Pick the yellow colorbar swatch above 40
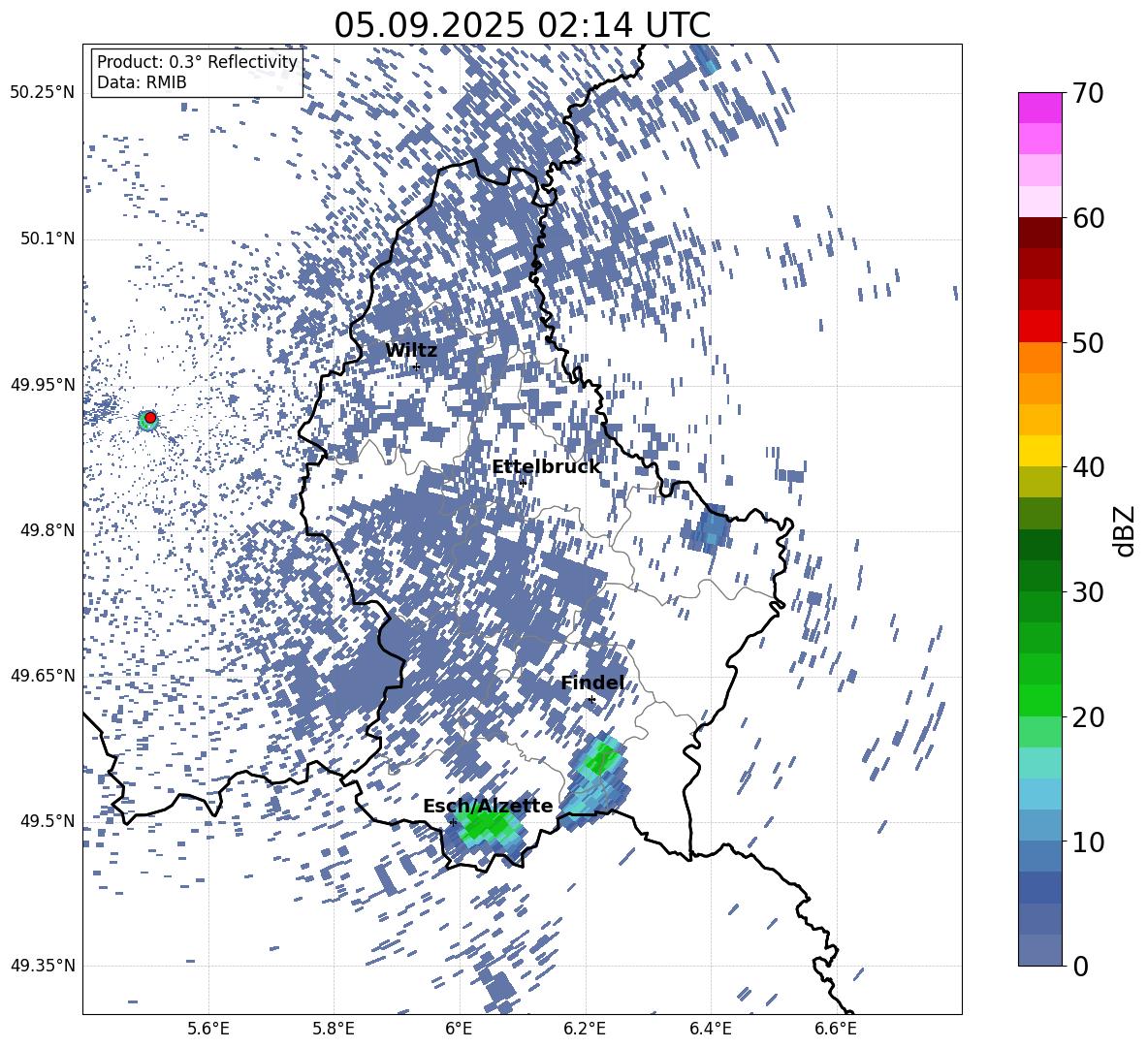 point(1039,451)
